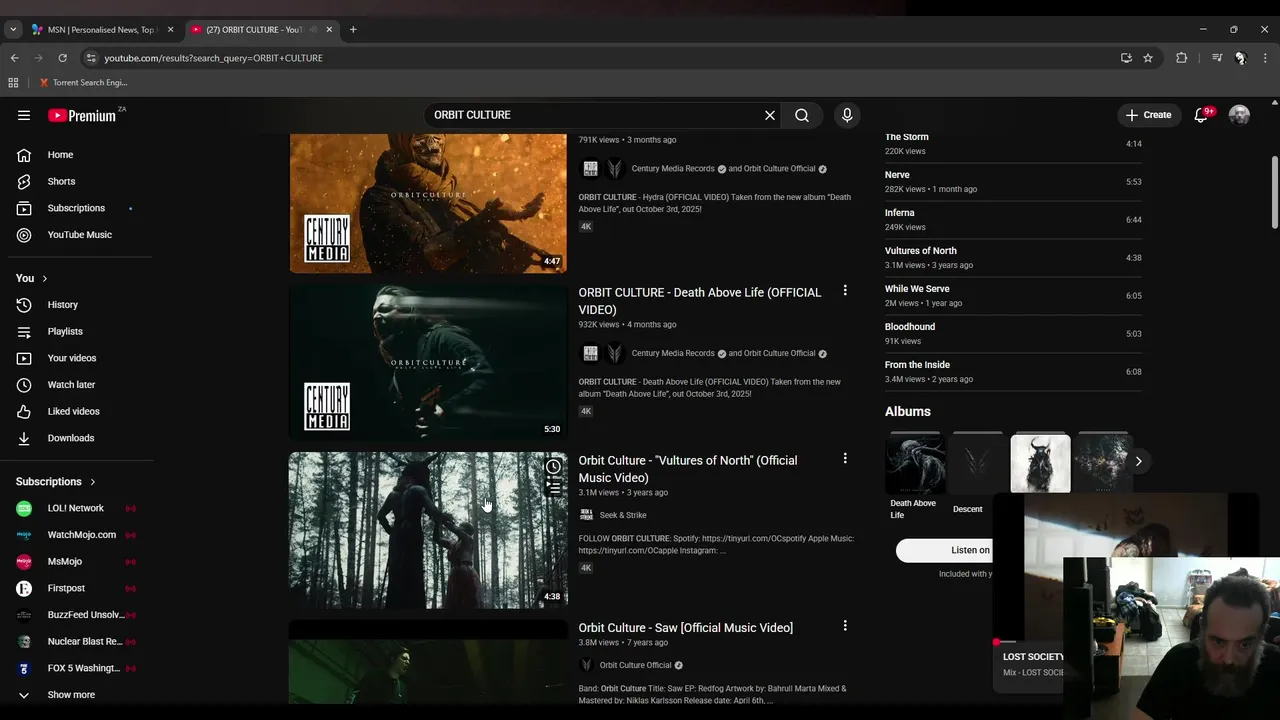This screenshot has width=1280, height=720.
Task: Open a new browser tab
Action: tap(353, 30)
